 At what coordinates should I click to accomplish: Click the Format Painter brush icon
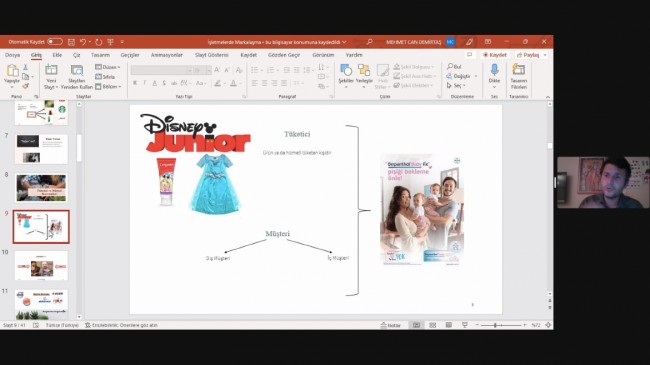pos(26,86)
